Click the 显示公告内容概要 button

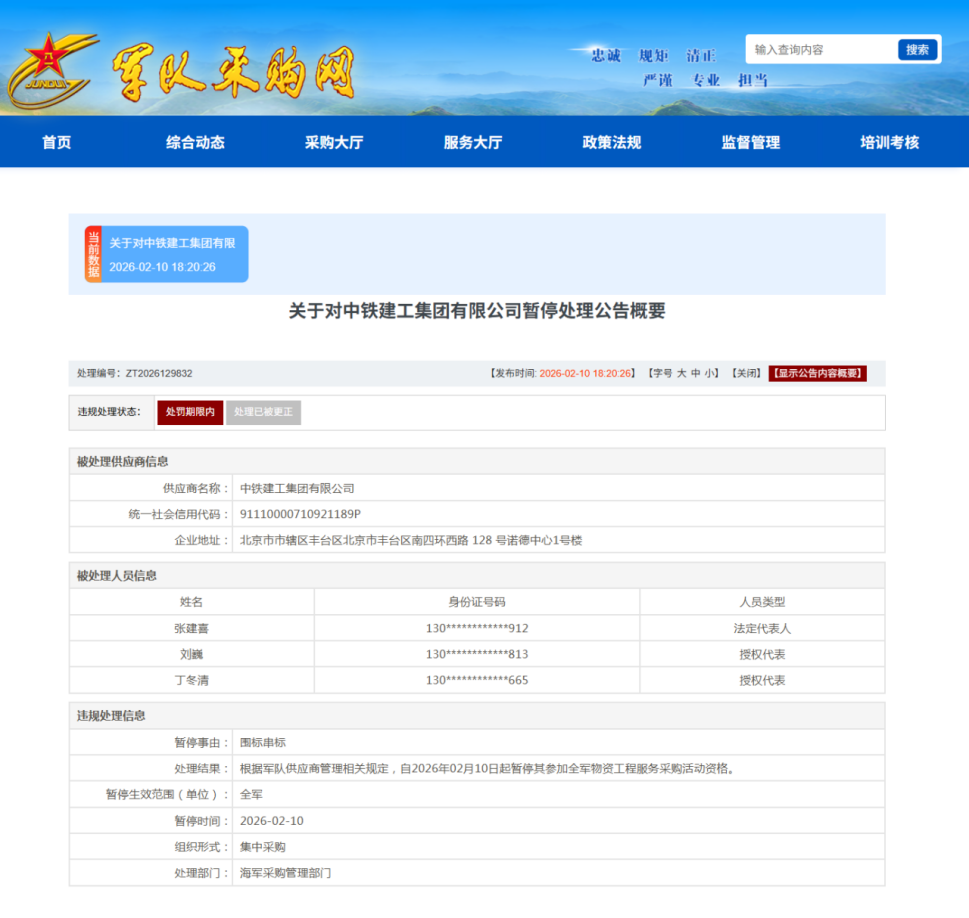pyautogui.click(x=817, y=372)
